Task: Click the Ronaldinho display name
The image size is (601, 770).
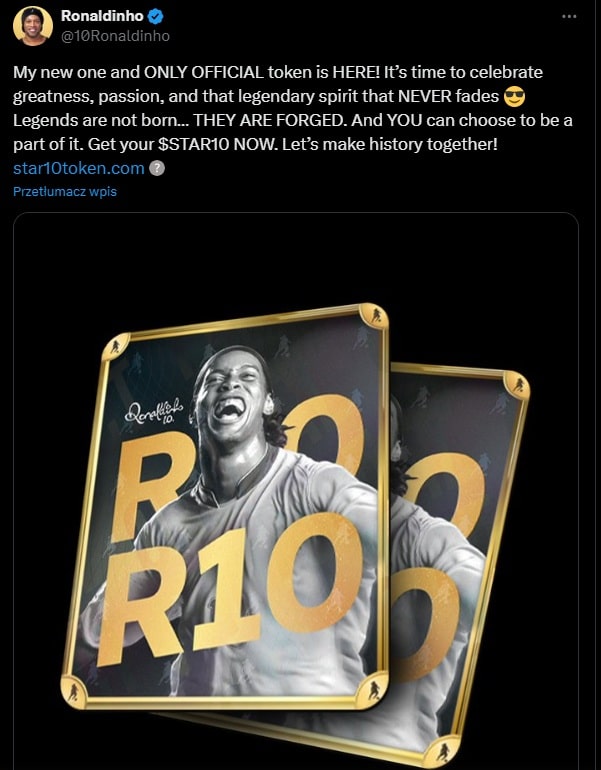Action: click(102, 16)
